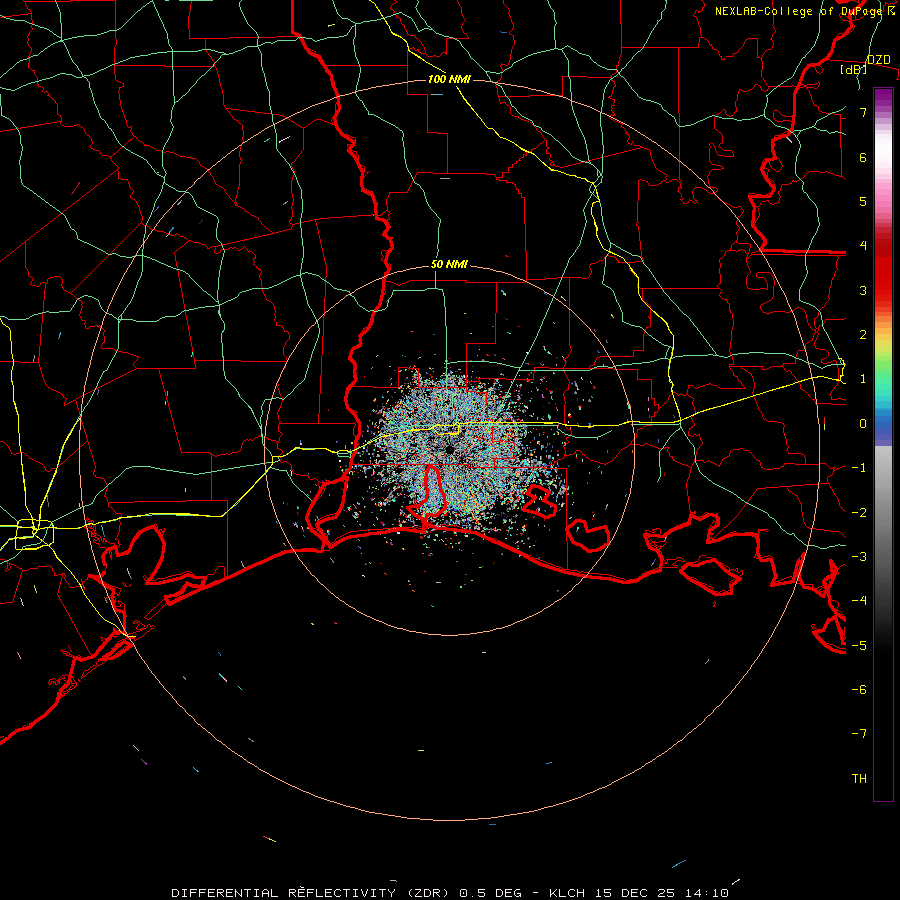
Task: Click the 100 NMI range ring label
Action: click(x=449, y=79)
